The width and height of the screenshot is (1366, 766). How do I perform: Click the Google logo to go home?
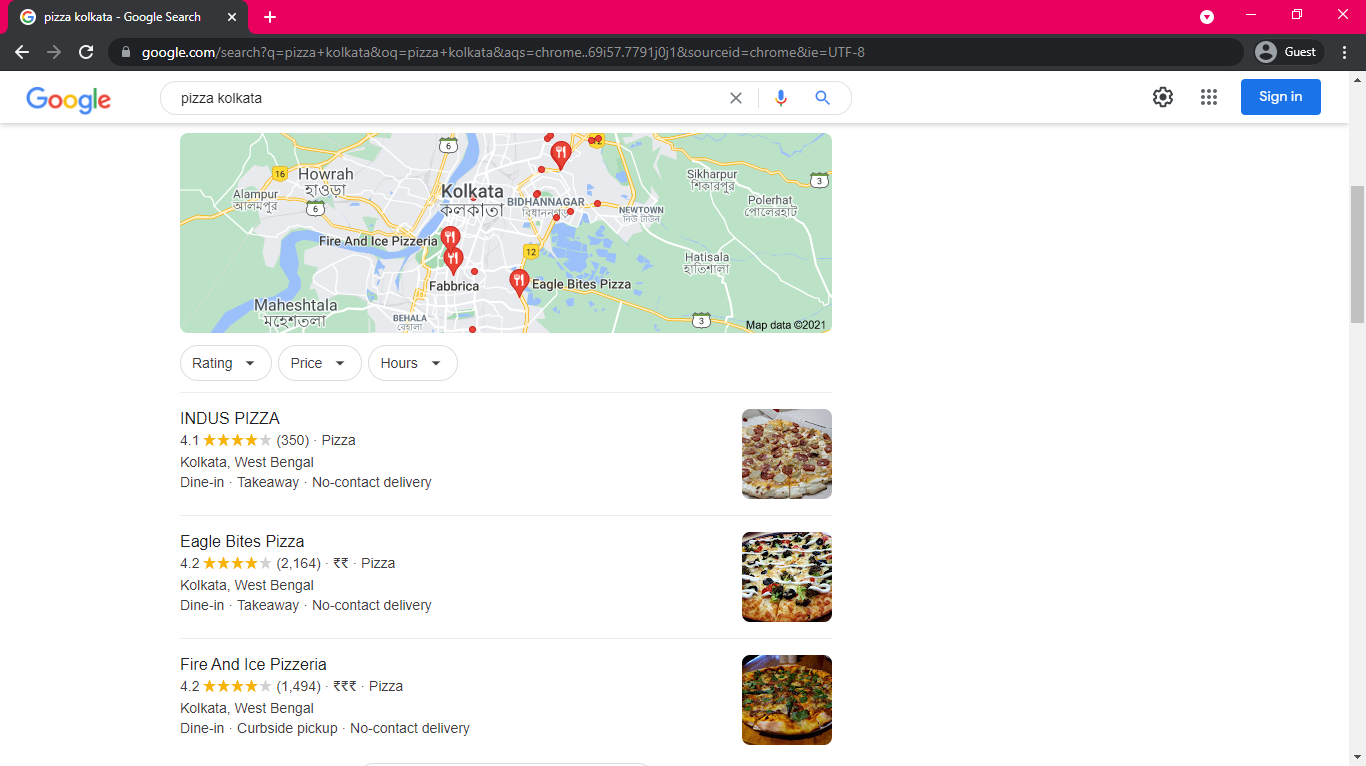click(x=68, y=99)
